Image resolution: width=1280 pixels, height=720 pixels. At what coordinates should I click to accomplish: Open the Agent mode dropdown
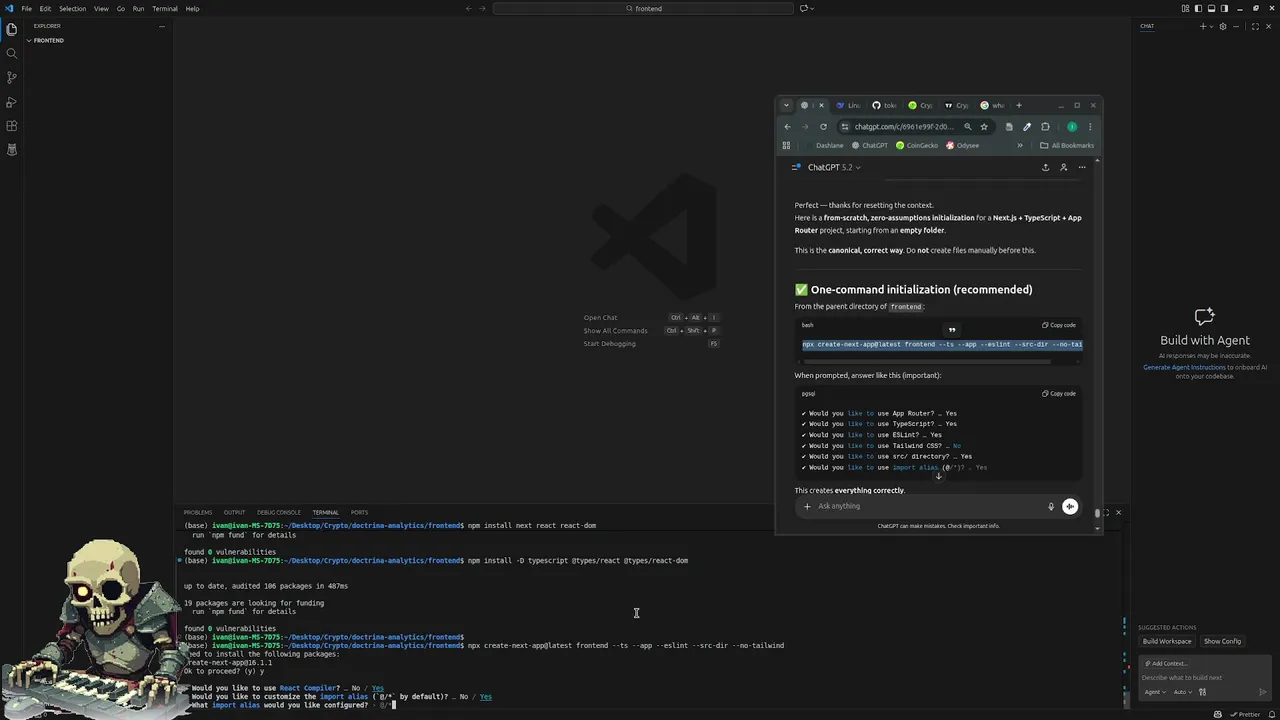point(1155,692)
